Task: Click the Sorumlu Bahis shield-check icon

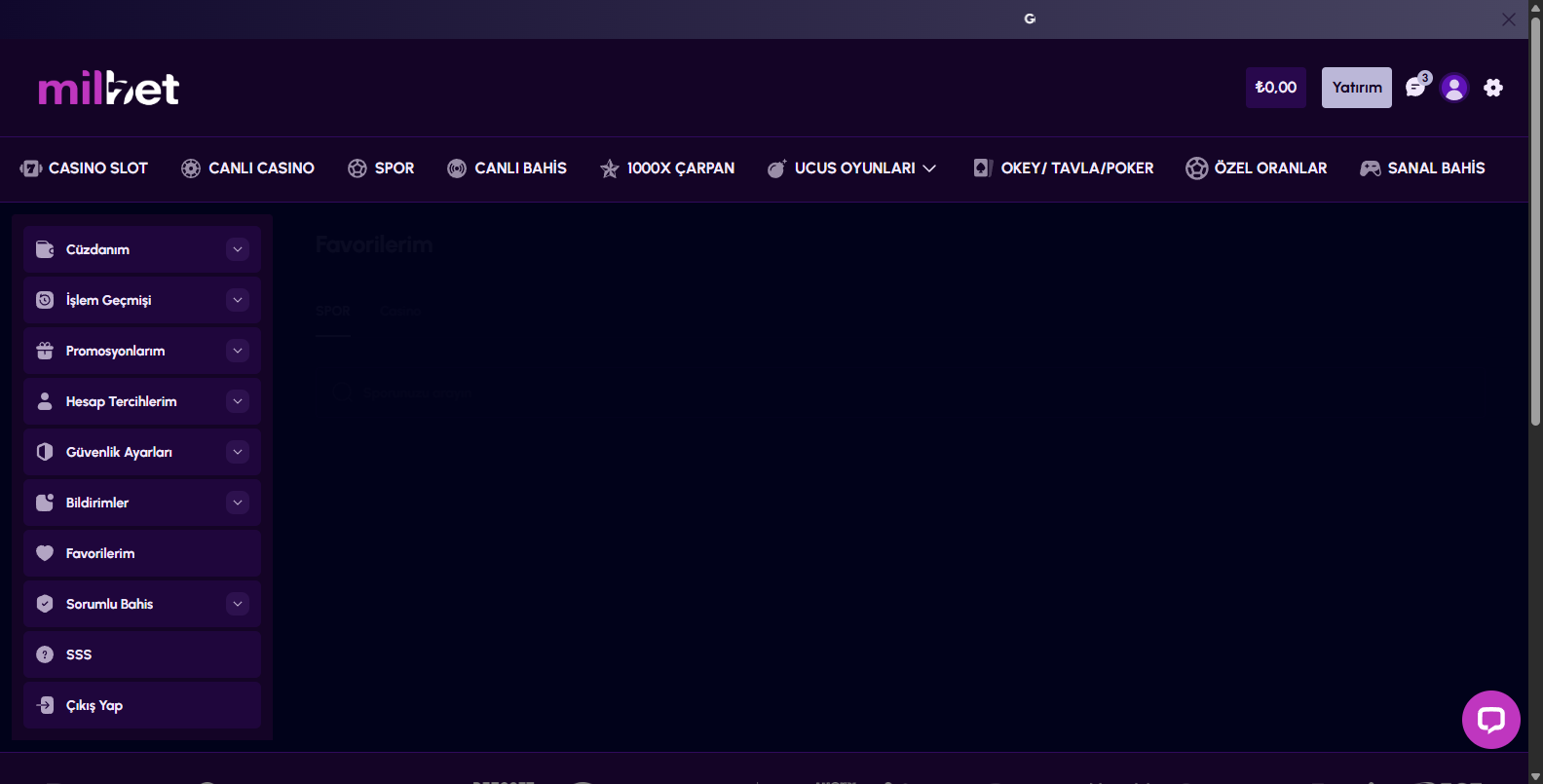Action: click(x=45, y=604)
